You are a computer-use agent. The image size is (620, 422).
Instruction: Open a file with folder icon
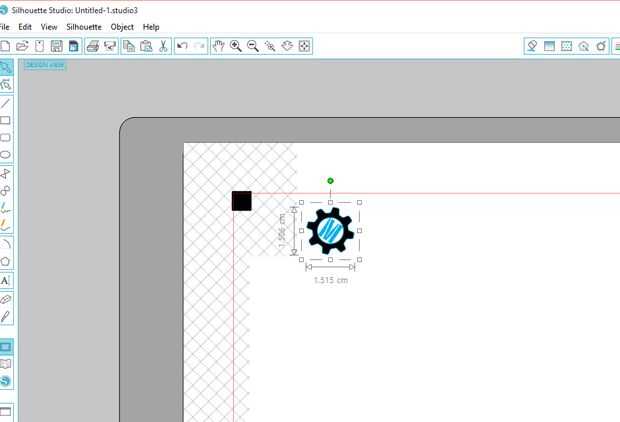[x=22, y=46]
